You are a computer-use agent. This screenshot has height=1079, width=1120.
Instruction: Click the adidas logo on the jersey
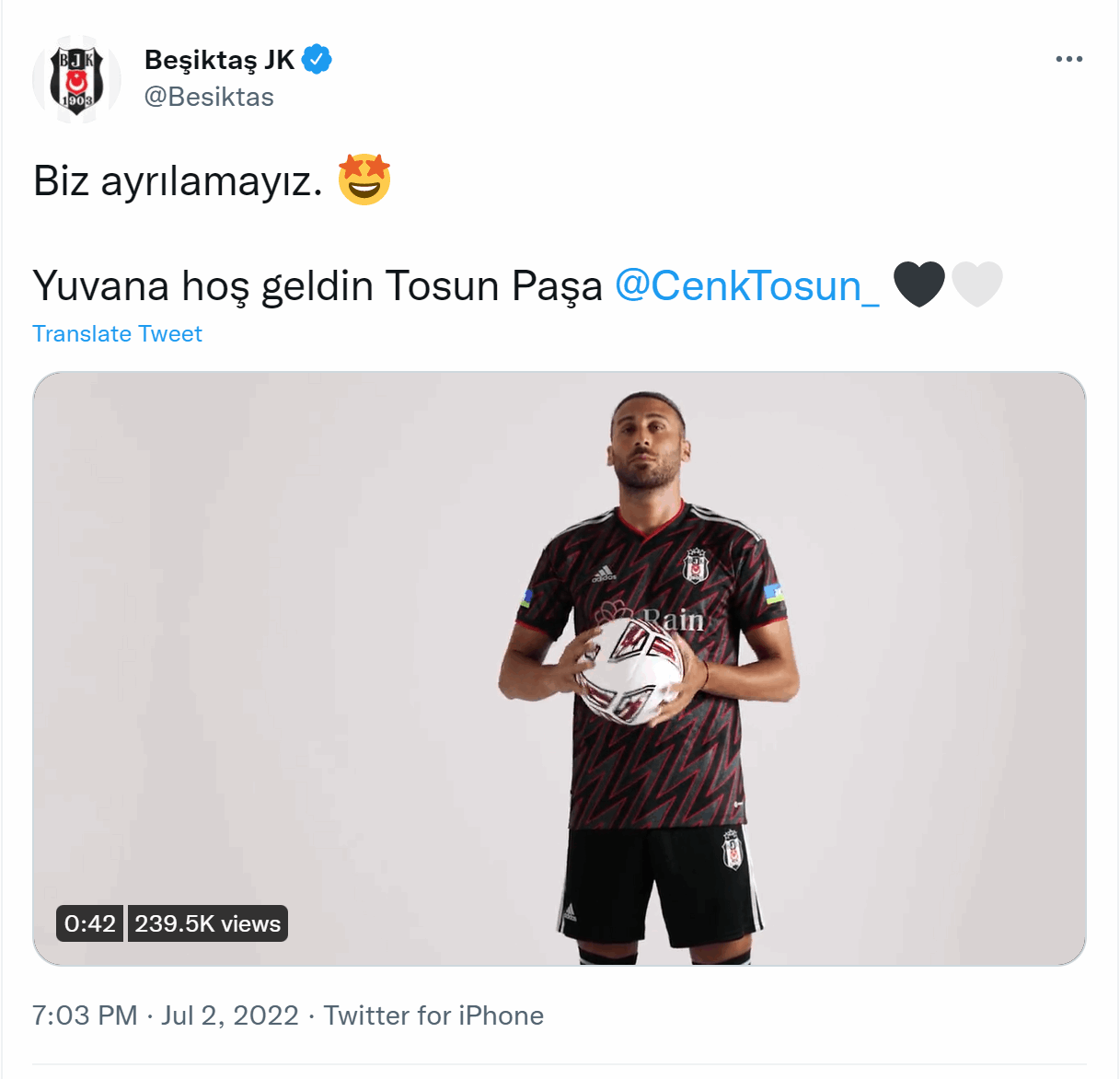click(604, 573)
